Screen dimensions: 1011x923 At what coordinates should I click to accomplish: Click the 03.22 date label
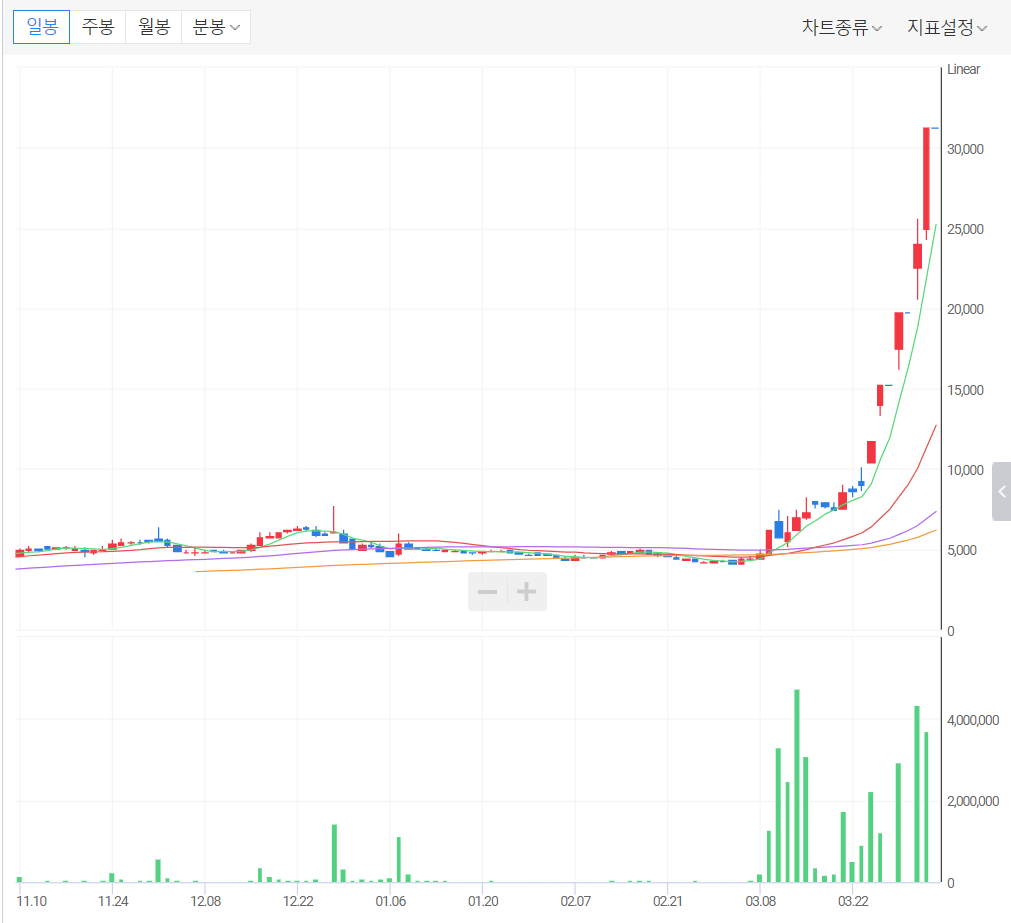click(853, 901)
